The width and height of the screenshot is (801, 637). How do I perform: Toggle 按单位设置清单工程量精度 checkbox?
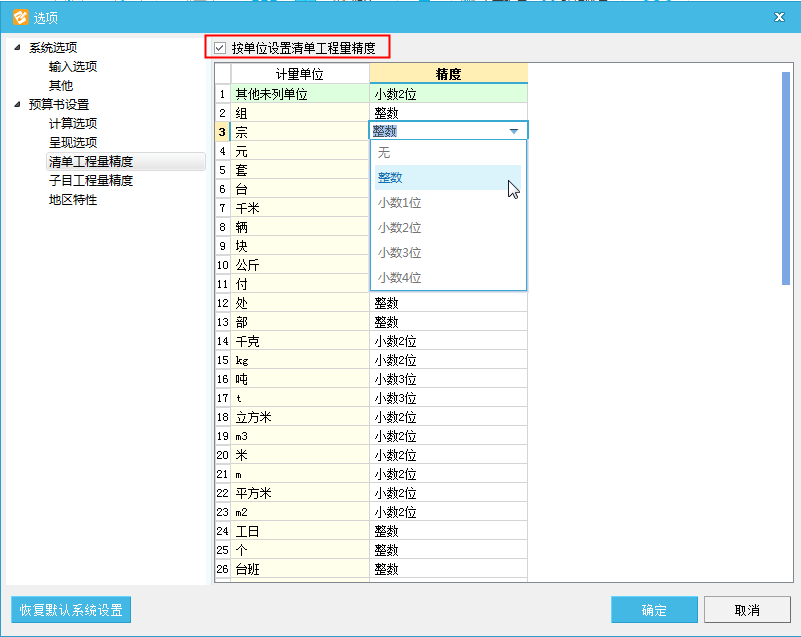pos(220,47)
